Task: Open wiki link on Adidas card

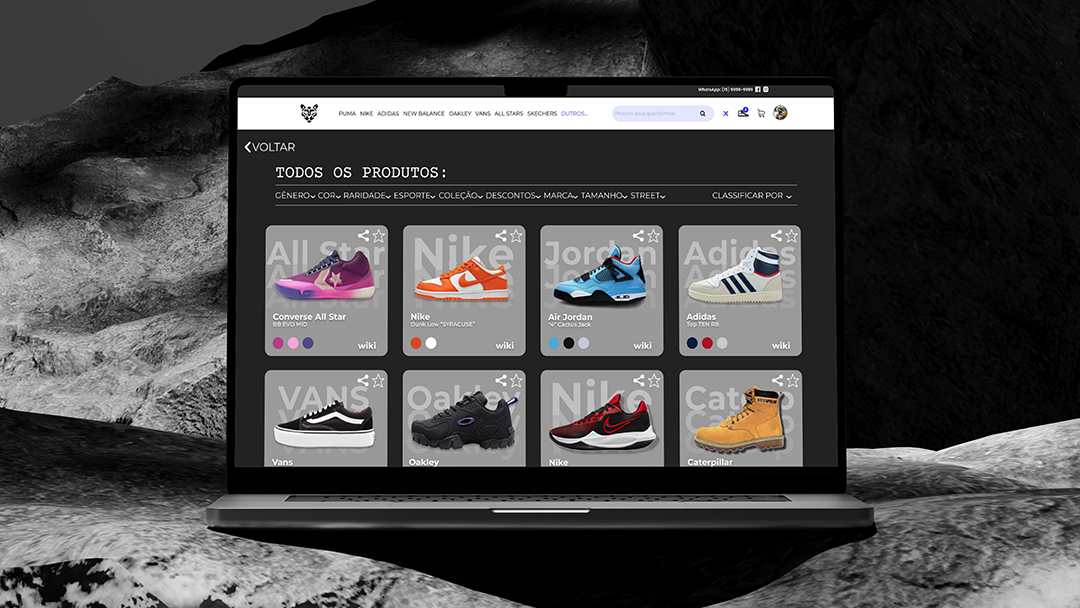Action: click(x=781, y=346)
